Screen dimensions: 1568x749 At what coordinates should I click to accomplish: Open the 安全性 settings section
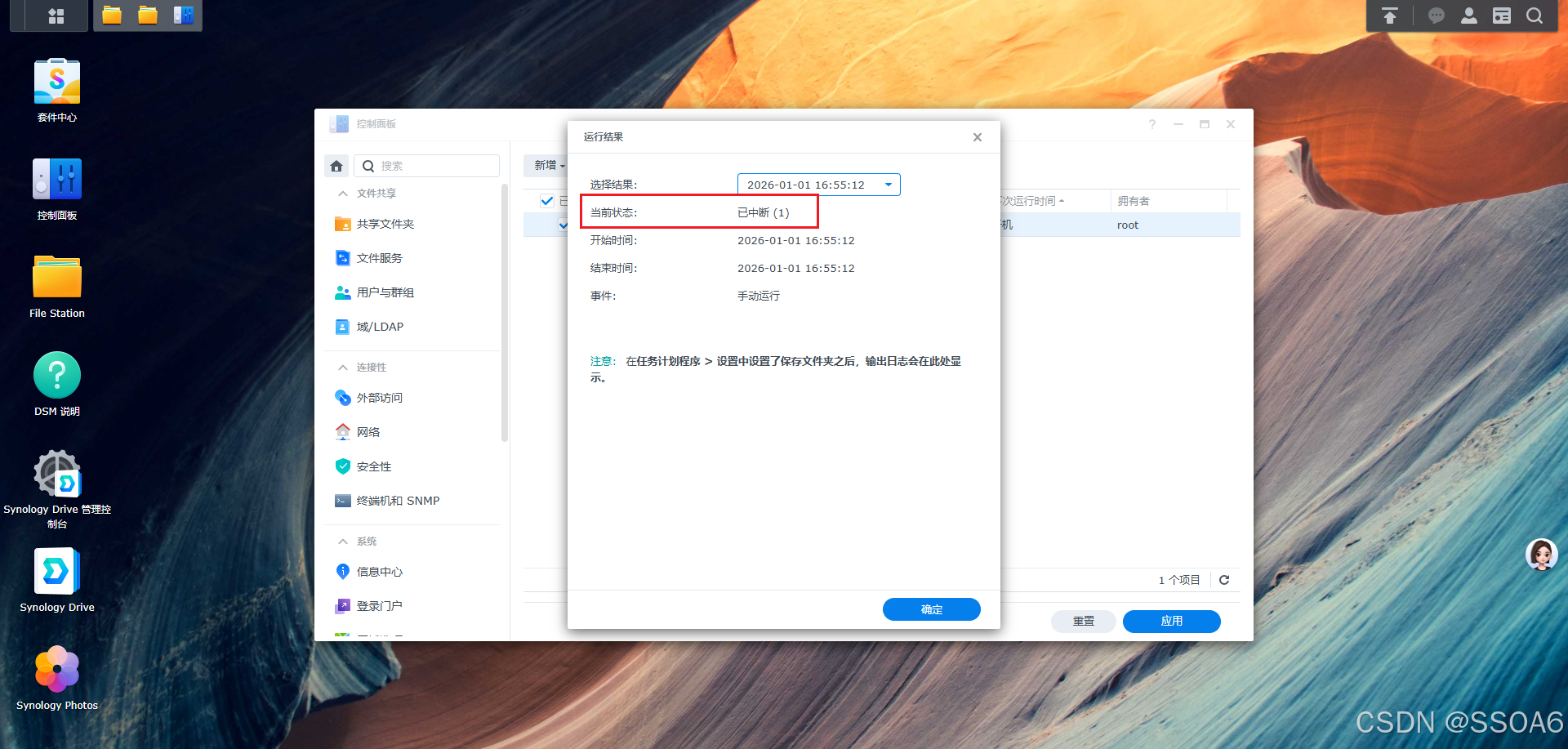(x=373, y=466)
